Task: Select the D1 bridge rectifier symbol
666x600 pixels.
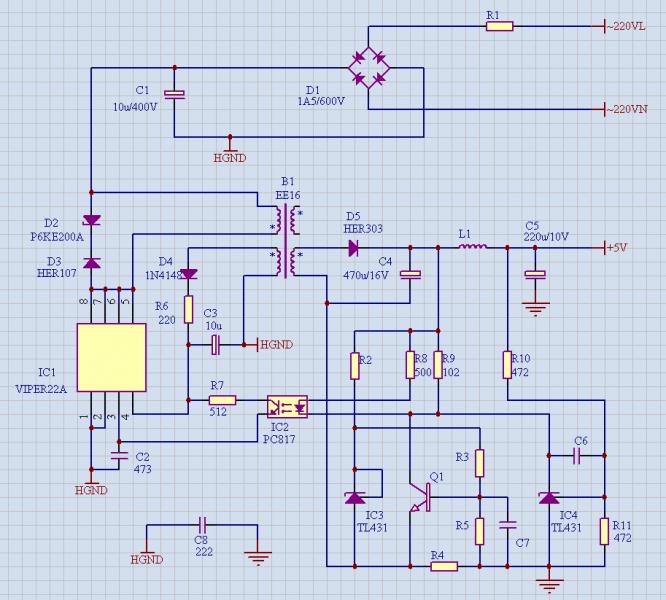Action: point(370,67)
